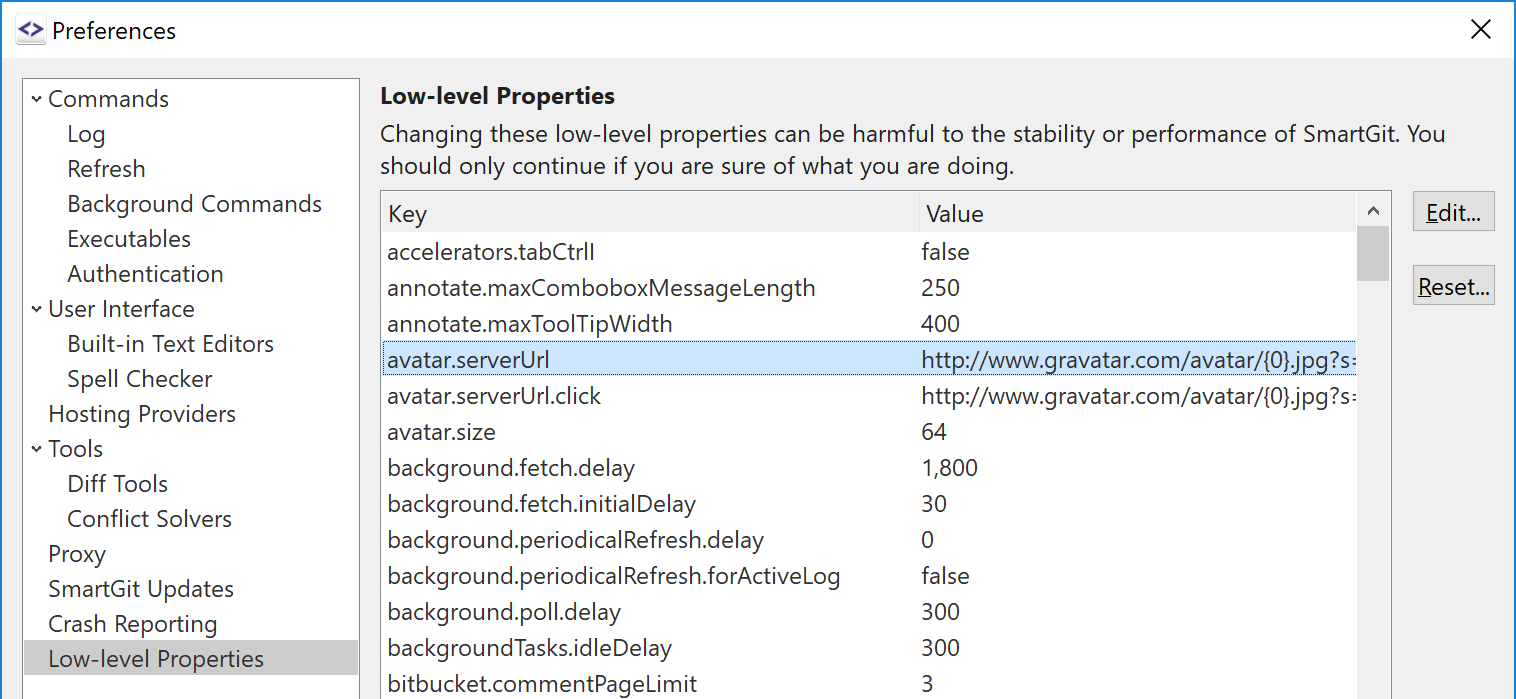Image resolution: width=1516 pixels, height=699 pixels.
Task: Select Log under Commands
Action: click(86, 133)
